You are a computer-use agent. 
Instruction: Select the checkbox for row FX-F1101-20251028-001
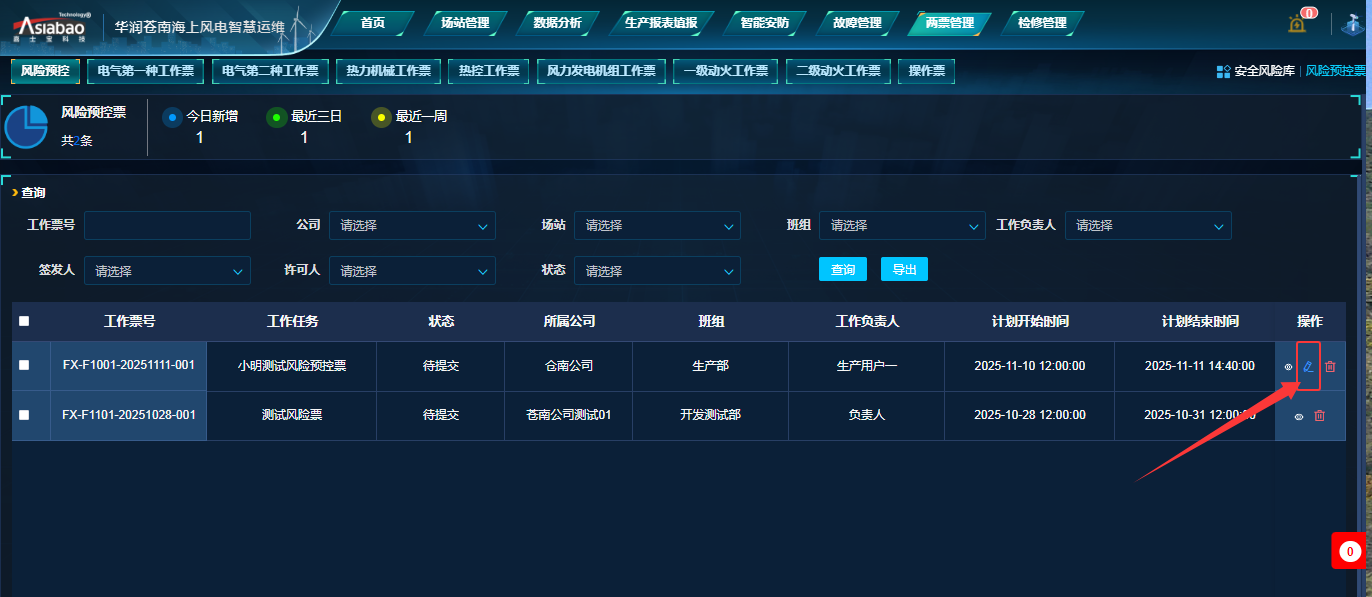click(x=24, y=415)
